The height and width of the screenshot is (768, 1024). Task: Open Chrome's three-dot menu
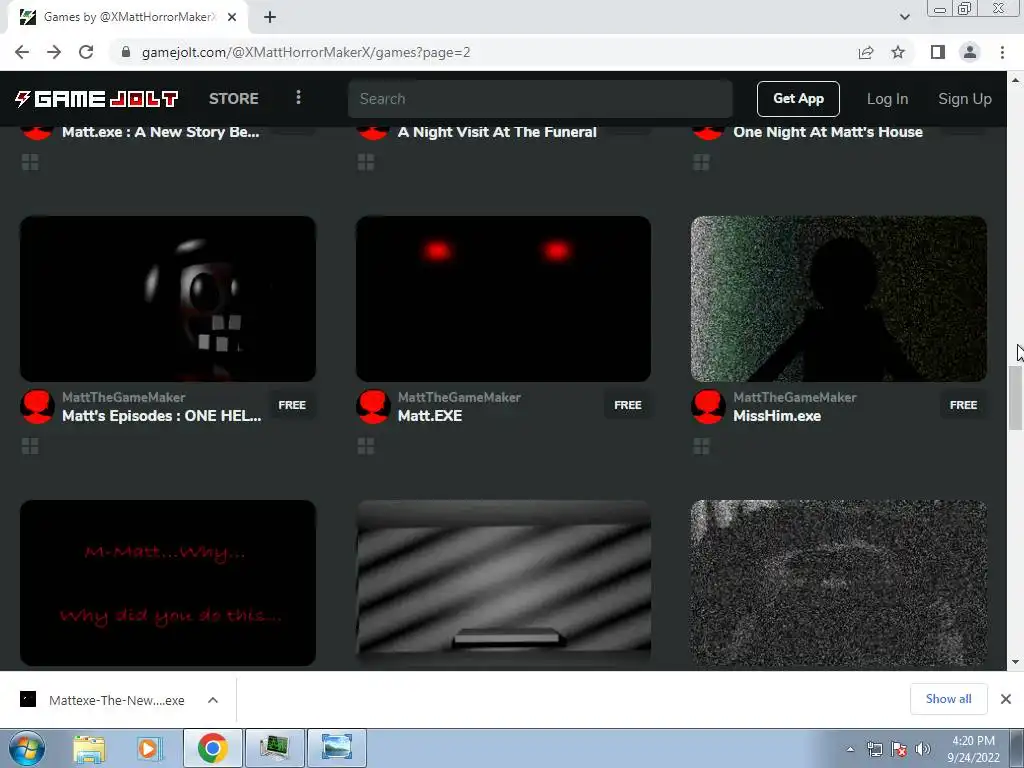[1002, 52]
